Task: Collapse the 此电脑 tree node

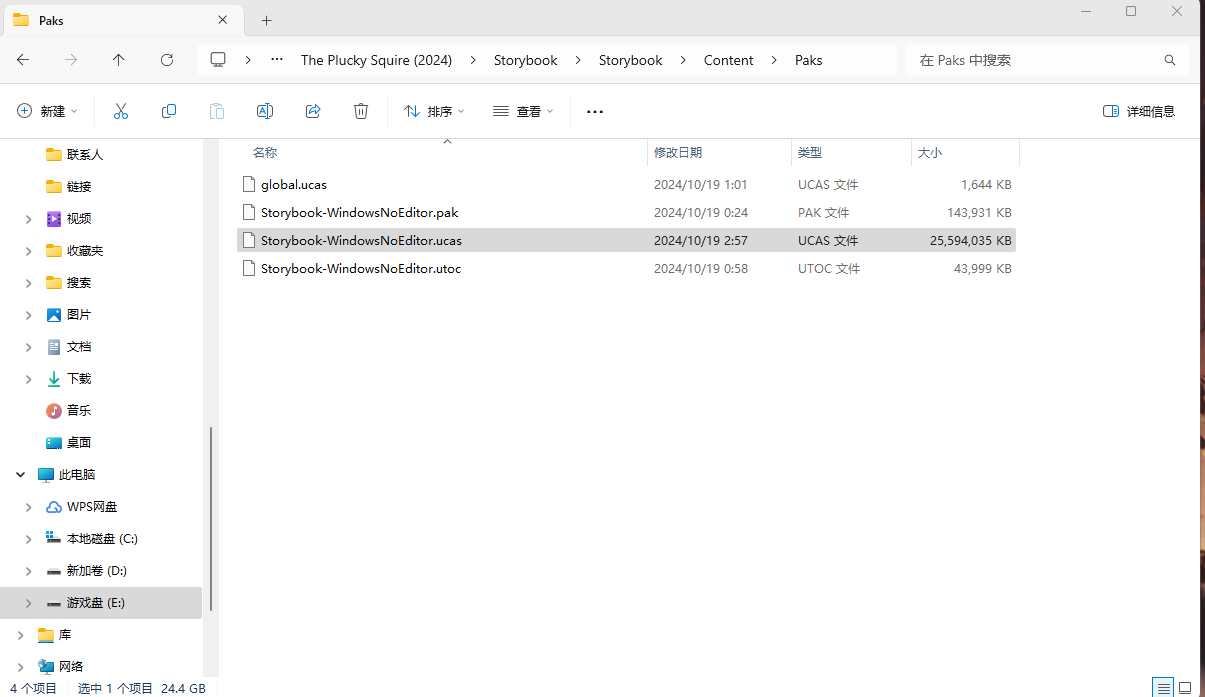Action: click(20, 475)
